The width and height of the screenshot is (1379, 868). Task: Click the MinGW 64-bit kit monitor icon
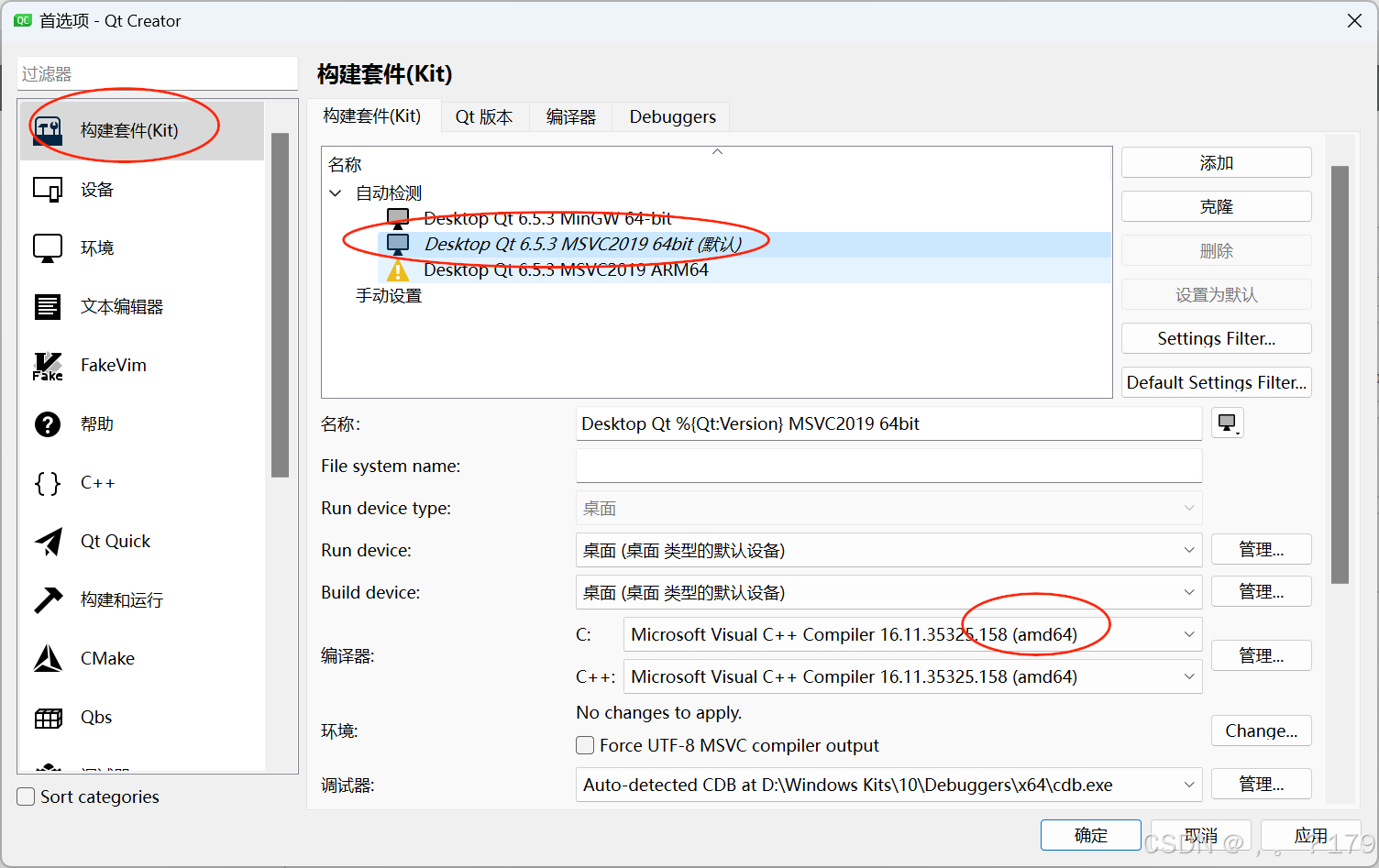(x=398, y=218)
